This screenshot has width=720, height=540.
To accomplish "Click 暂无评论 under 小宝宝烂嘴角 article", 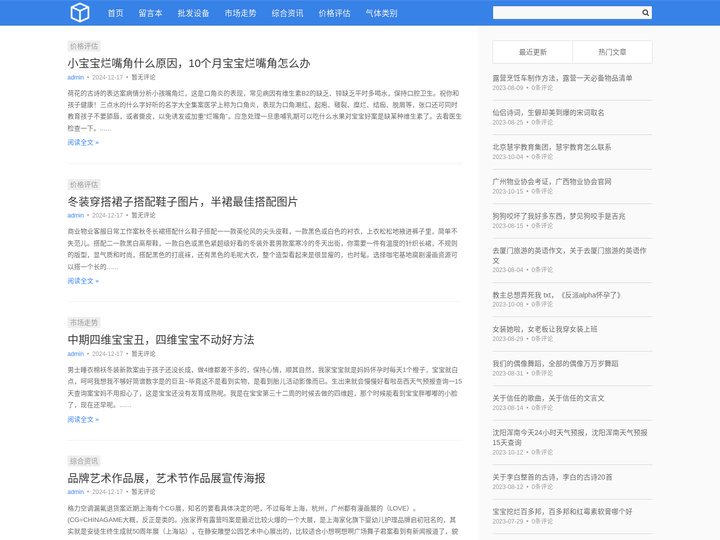I will coord(143,77).
